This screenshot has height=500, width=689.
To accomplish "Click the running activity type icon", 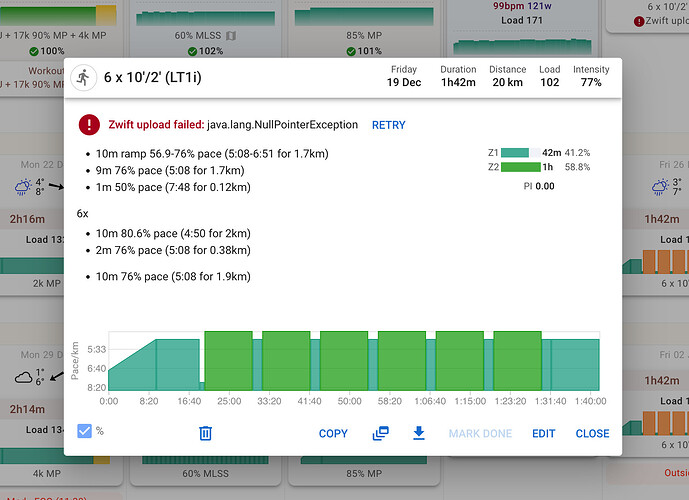I will pos(84,77).
